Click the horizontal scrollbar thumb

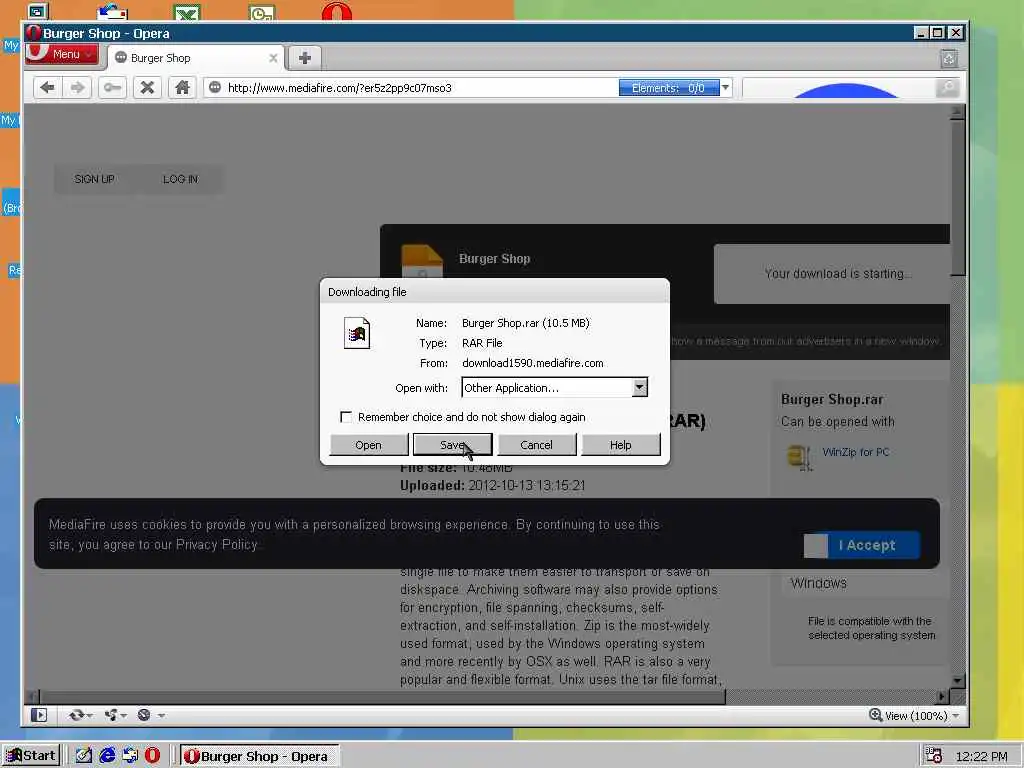(x=383, y=697)
